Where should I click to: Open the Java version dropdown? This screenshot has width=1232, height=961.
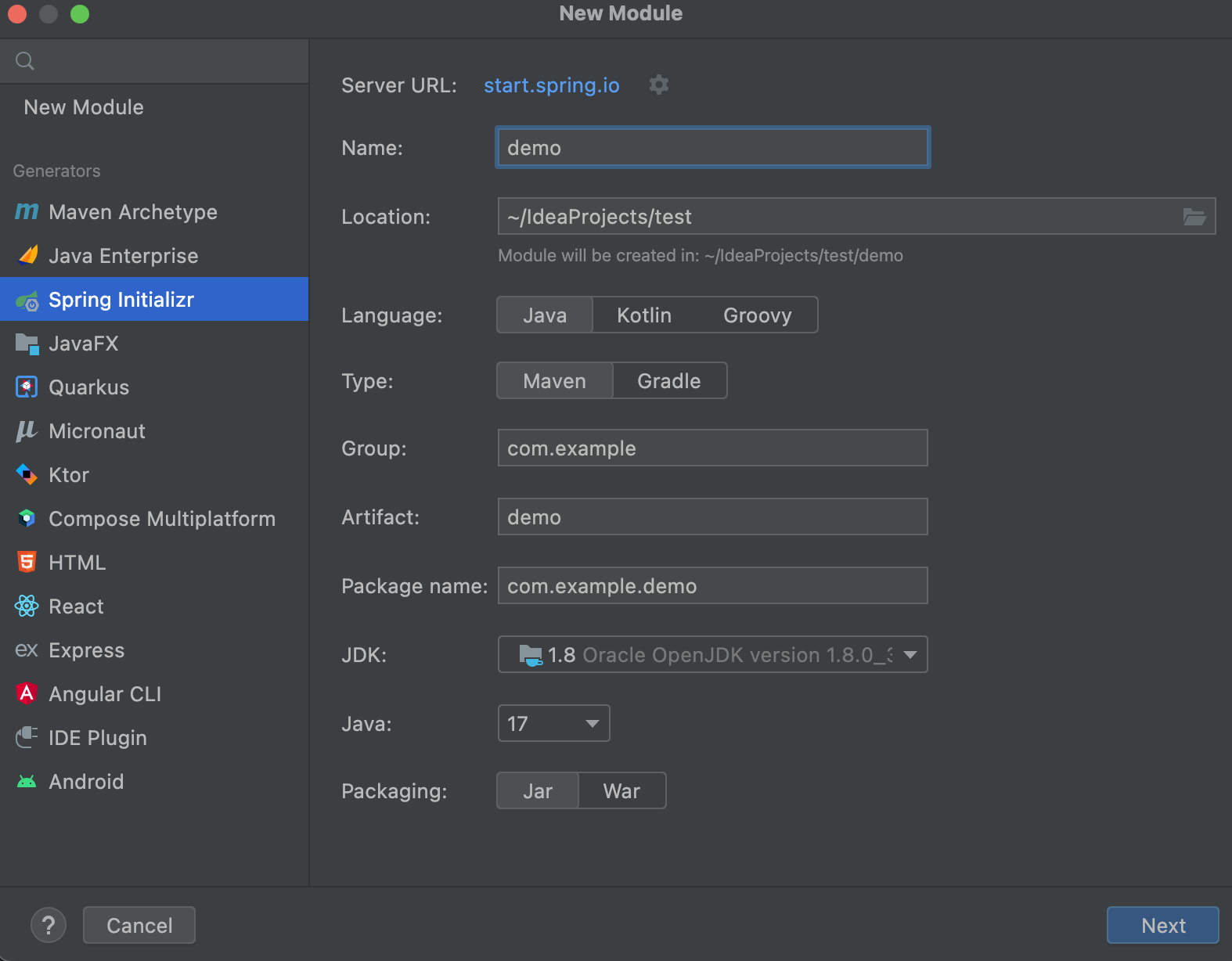[x=554, y=723]
